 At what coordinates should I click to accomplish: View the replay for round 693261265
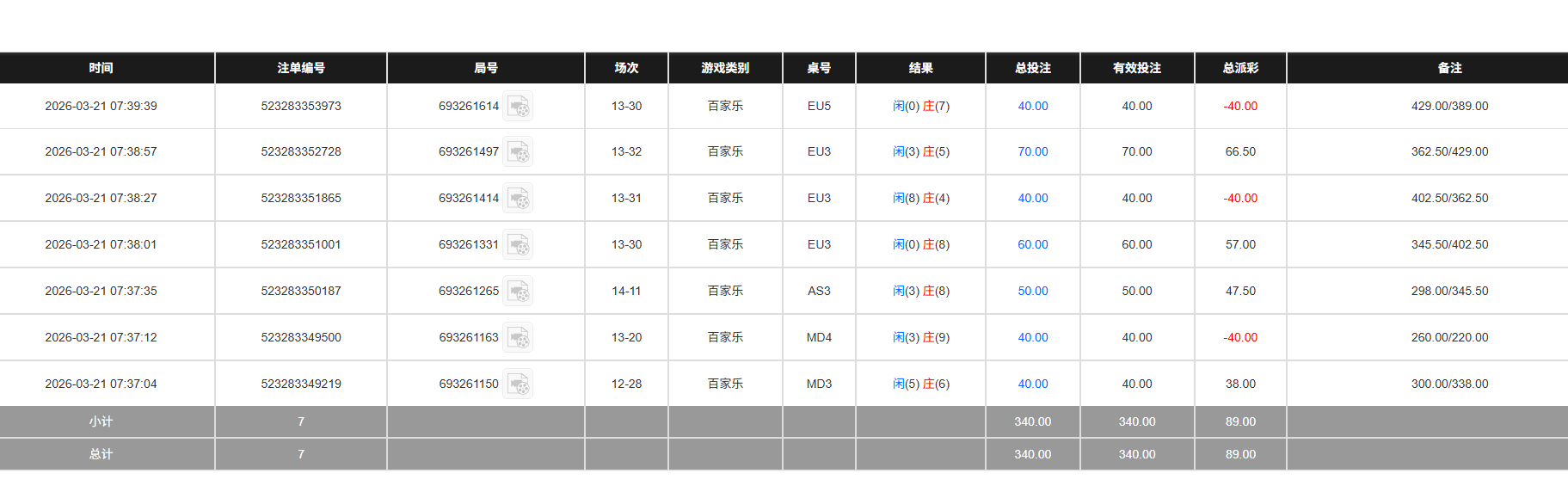[x=518, y=291]
